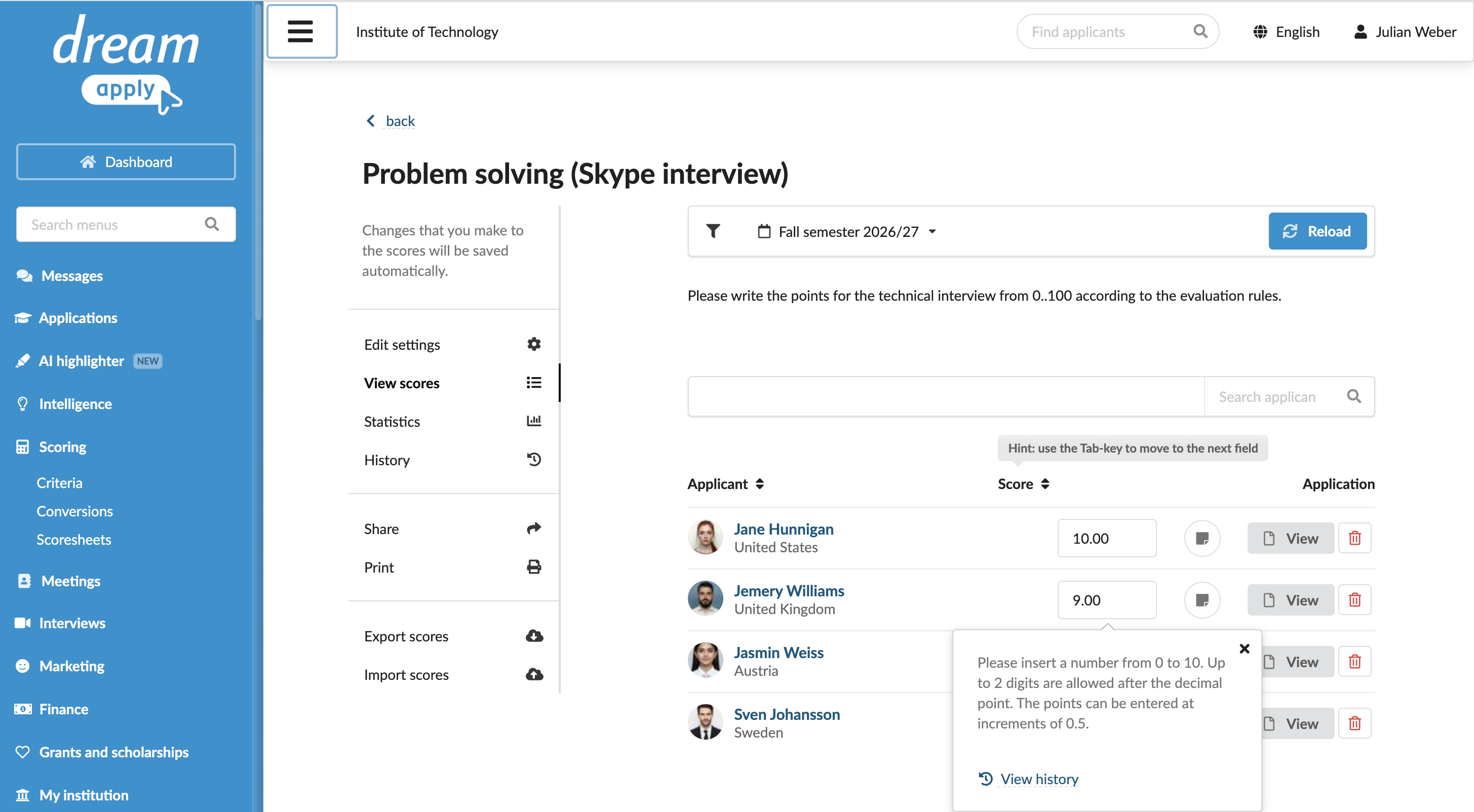Click the Print printer icon
This screenshot has width=1474, height=812.
[534, 566]
